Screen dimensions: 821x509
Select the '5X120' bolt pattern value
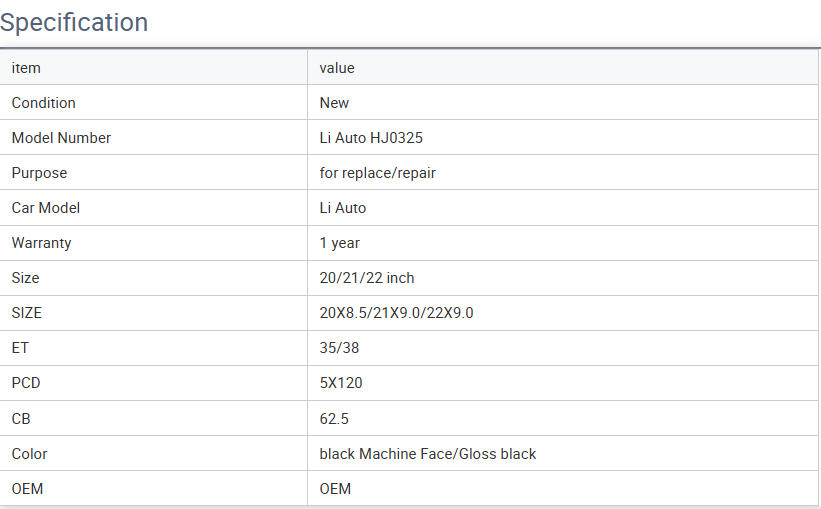(x=340, y=383)
